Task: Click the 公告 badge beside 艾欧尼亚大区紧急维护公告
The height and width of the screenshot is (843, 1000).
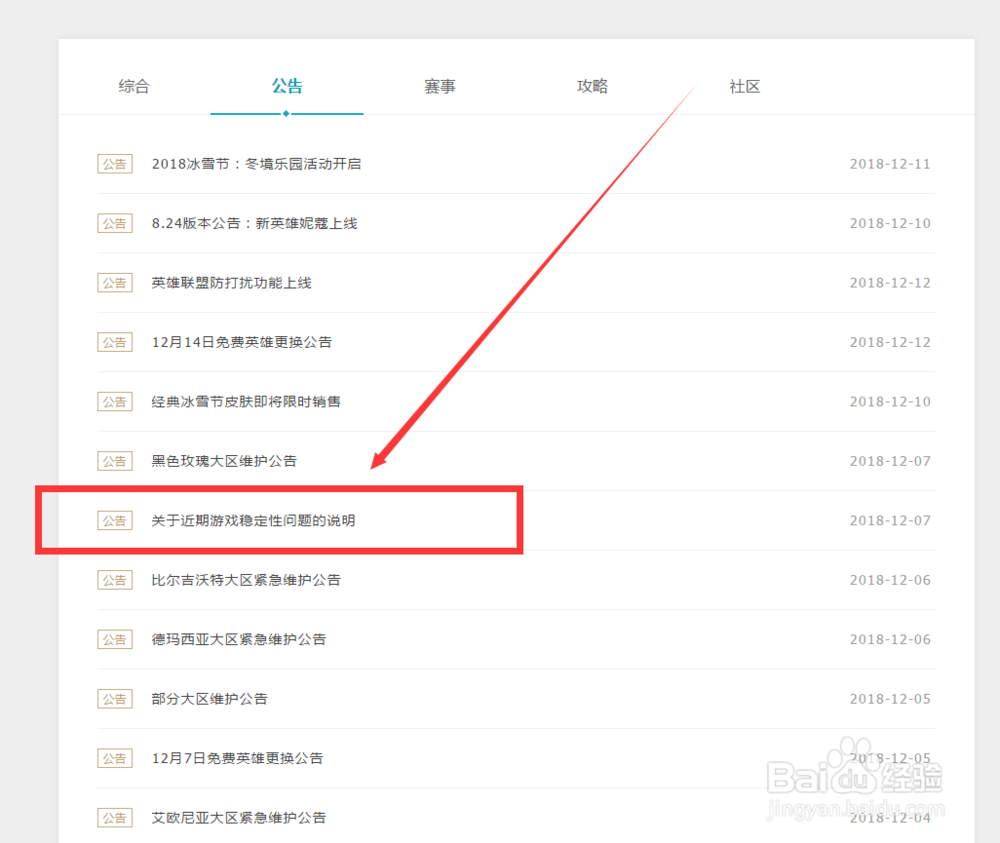Action: [114, 817]
